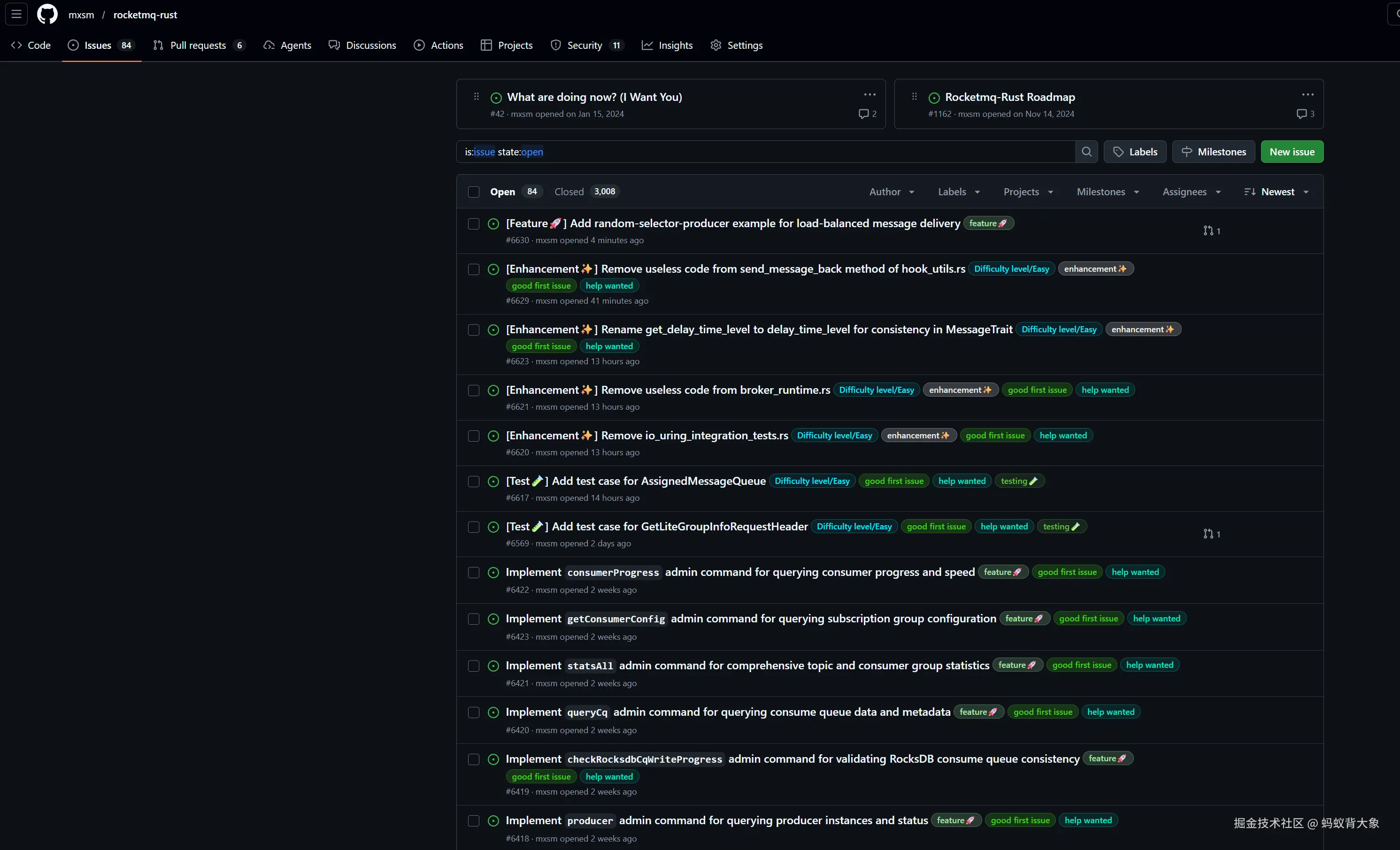Open the Assignees filter dropdown
The width and height of the screenshot is (1400, 850).
pos(1191,192)
